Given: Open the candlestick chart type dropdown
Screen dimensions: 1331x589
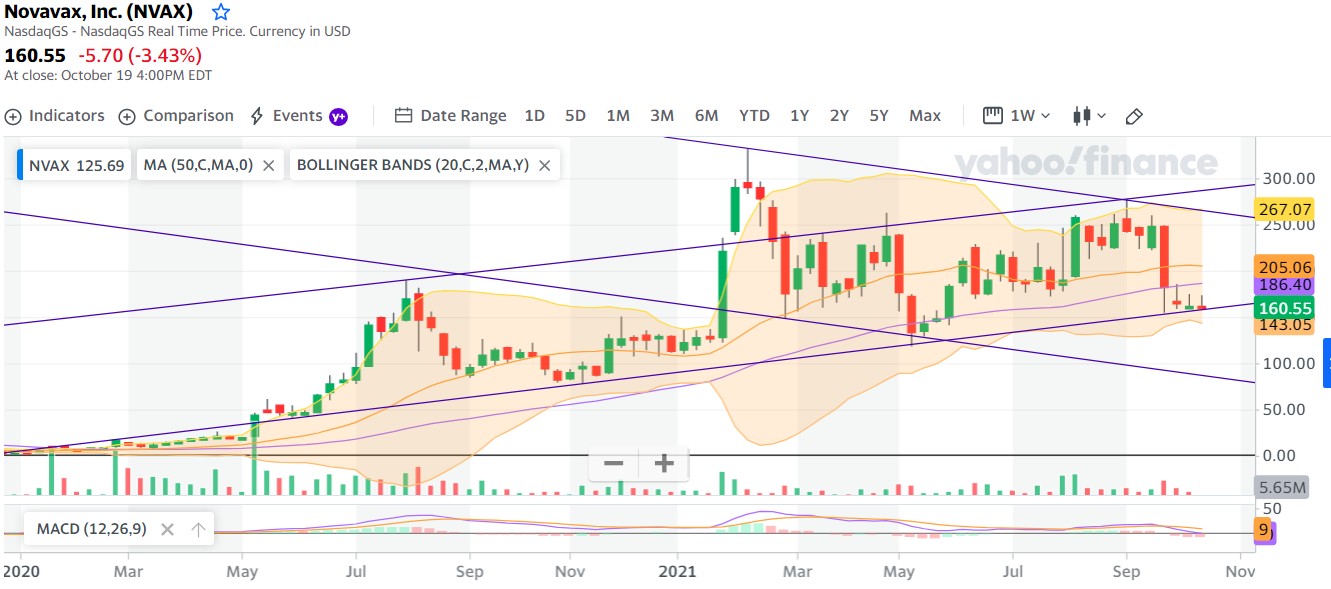Looking at the screenshot, I should point(1089,116).
